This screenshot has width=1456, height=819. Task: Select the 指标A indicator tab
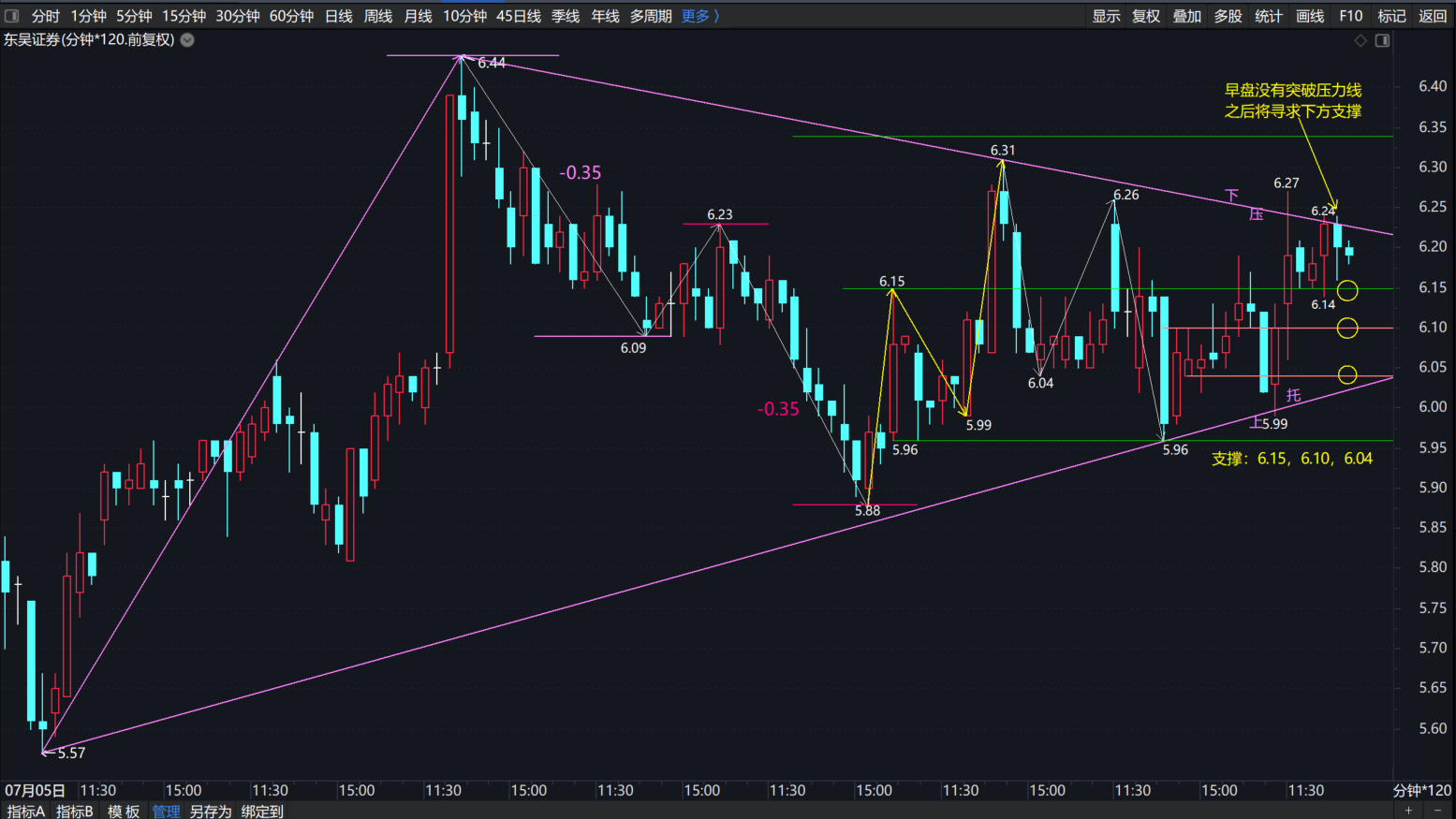25,811
